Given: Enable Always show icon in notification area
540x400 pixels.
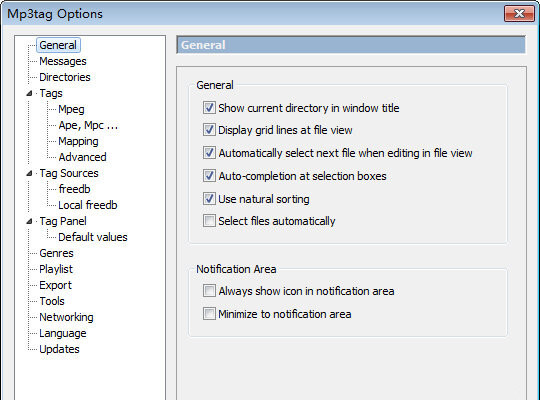Looking at the screenshot, I should pyautogui.click(x=209, y=291).
